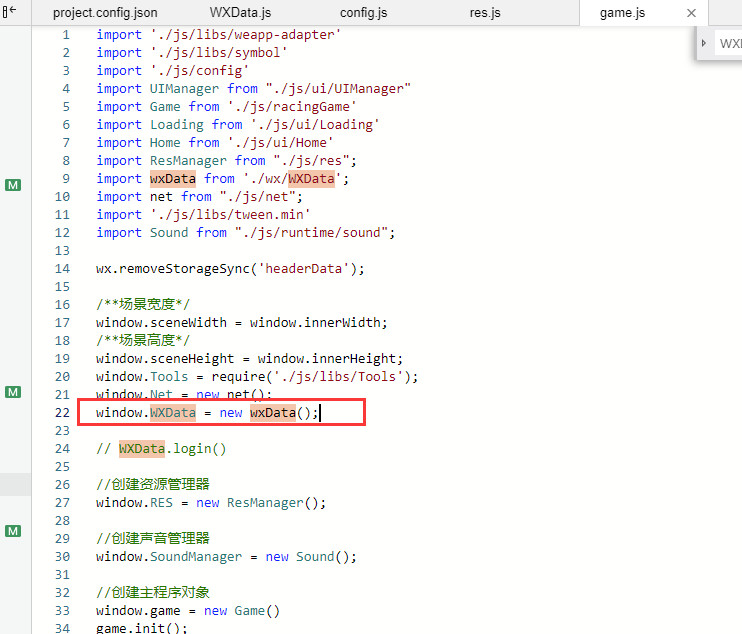Image resolution: width=742 pixels, height=634 pixels.
Task: Click UIManager identifier on line 4
Action: tap(184, 88)
